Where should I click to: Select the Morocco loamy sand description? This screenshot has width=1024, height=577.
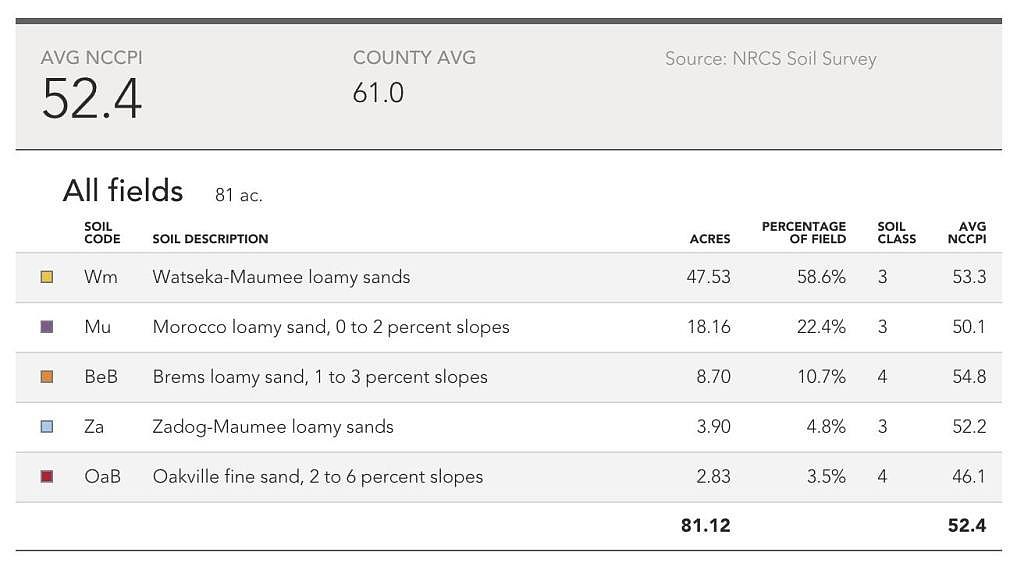tap(331, 327)
